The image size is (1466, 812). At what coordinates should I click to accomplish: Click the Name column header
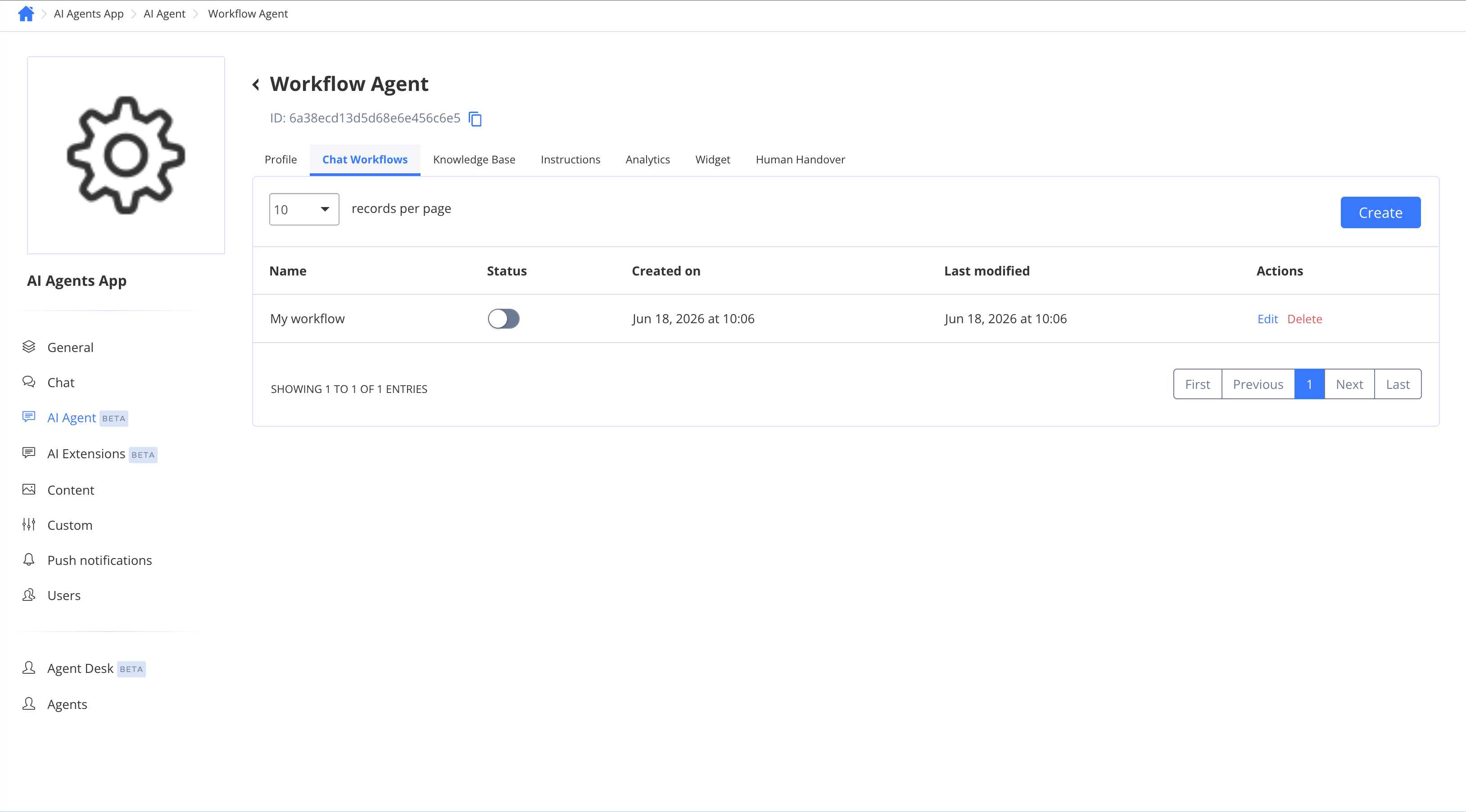tap(288, 271)
